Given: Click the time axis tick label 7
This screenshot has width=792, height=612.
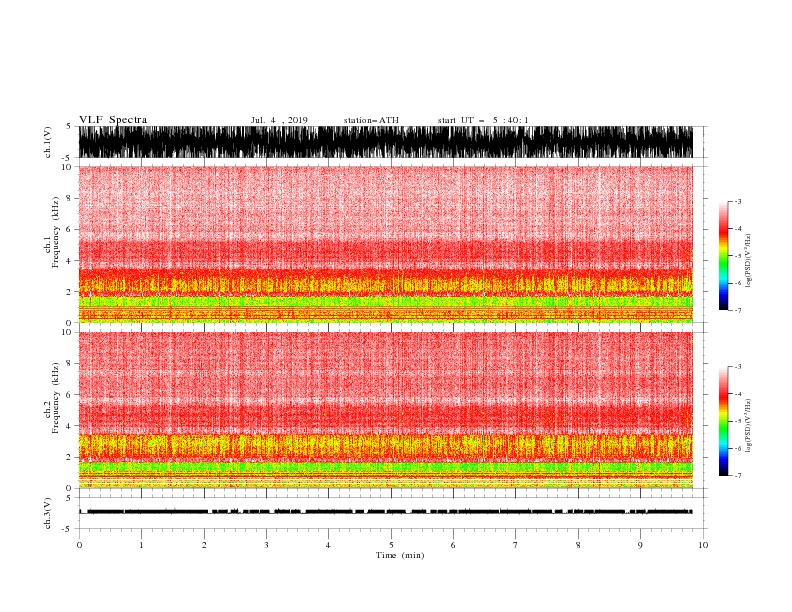Looking at the screenshot, I should tap(515, 545).
